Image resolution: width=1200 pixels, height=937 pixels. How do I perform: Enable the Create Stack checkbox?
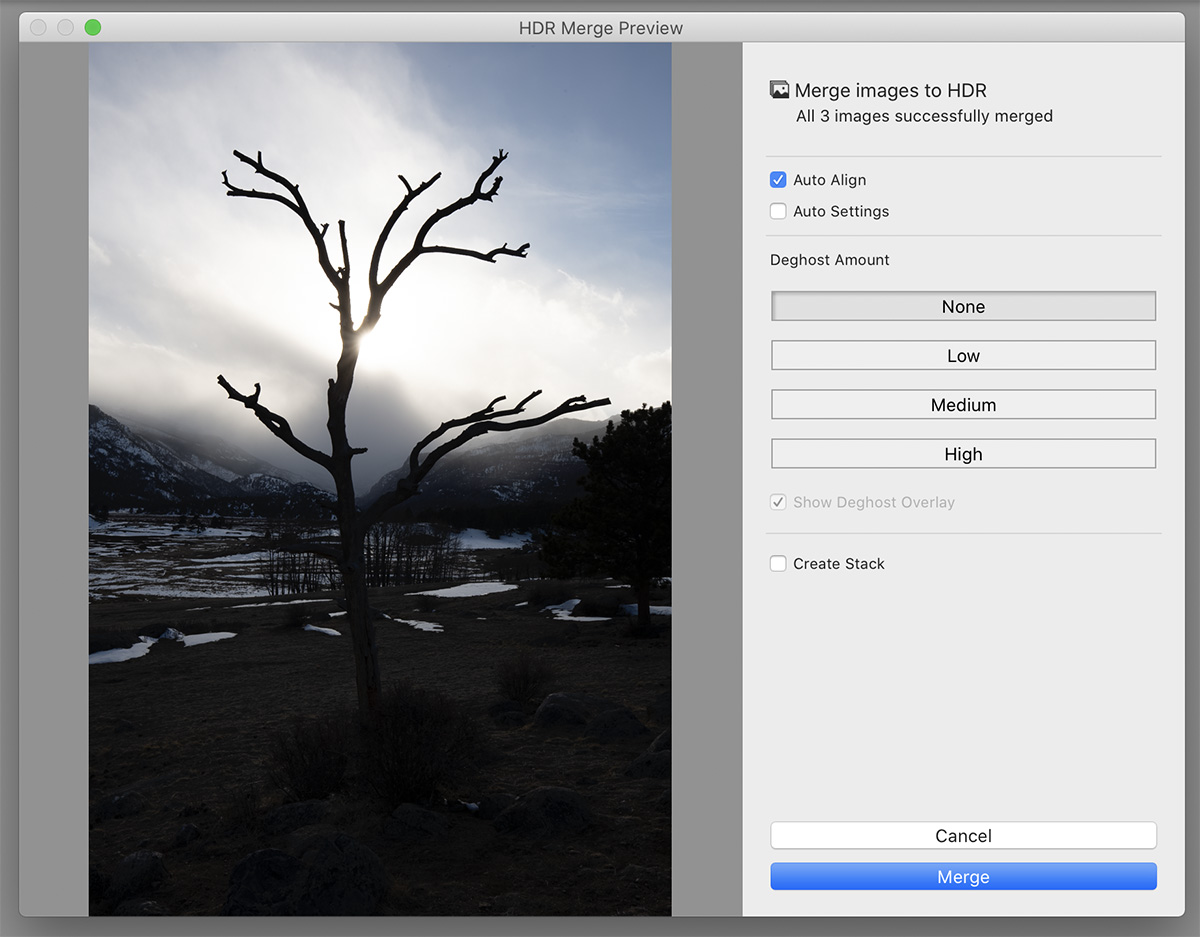click(x=778, y=564)
